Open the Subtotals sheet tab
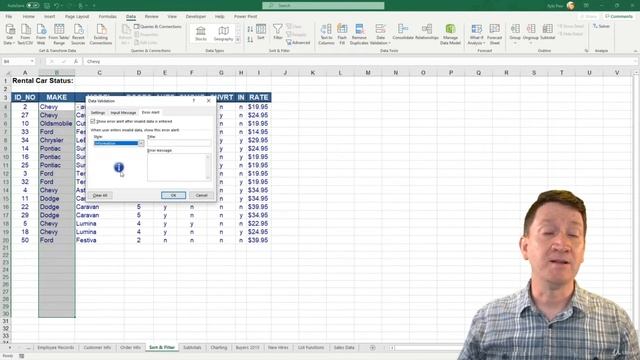This screenshot has height=360, width=640. point(192,348)
